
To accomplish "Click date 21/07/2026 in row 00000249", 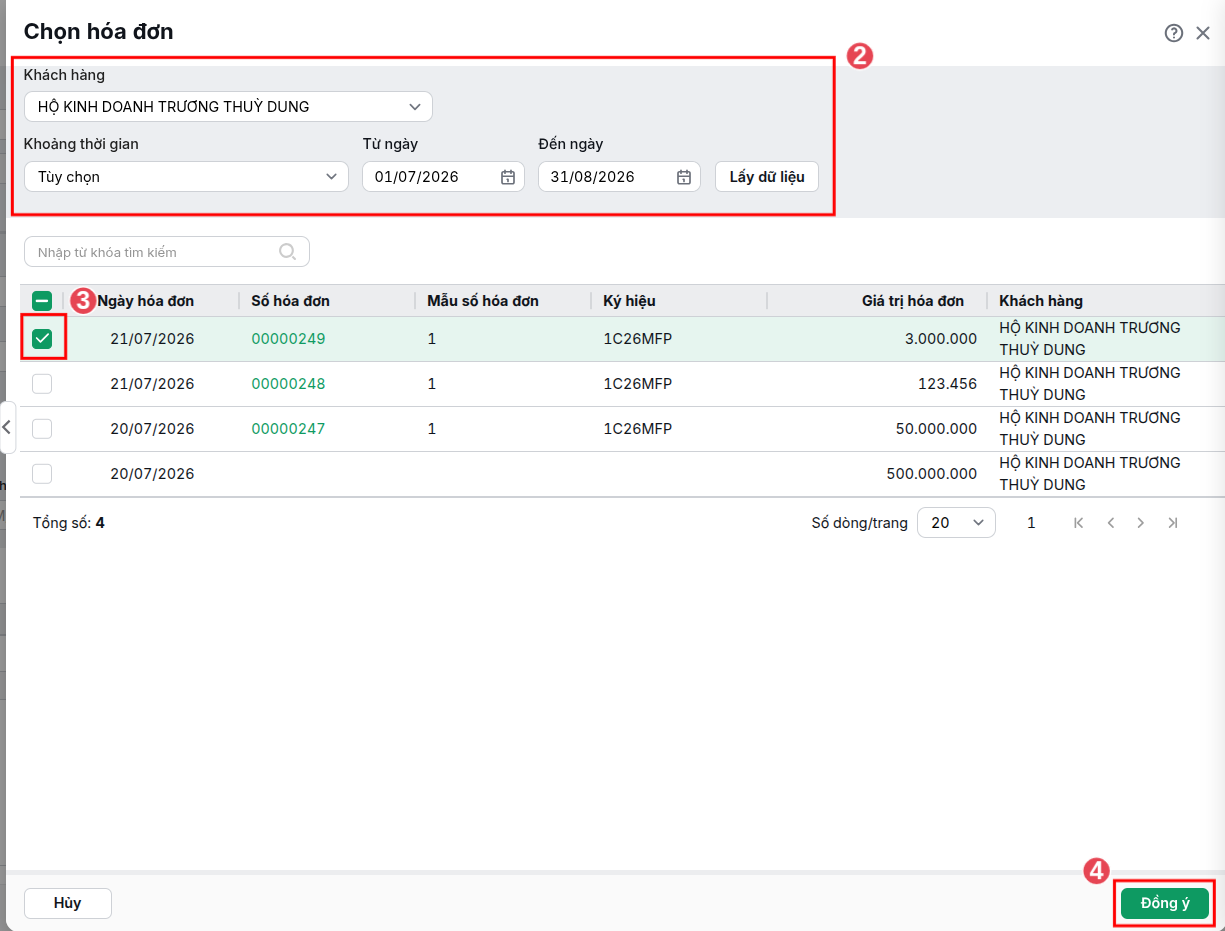I will coord(152,339).
